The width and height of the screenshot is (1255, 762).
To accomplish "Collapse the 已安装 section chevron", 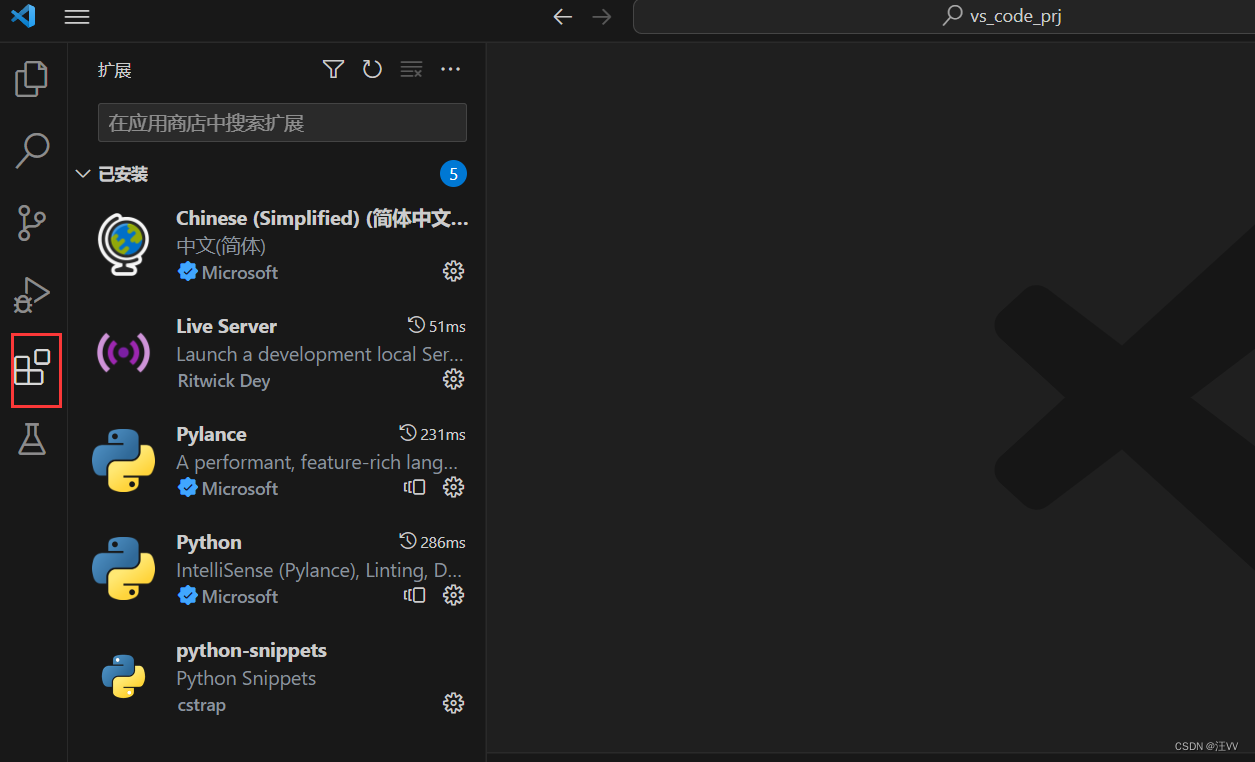I will point(83,174).
